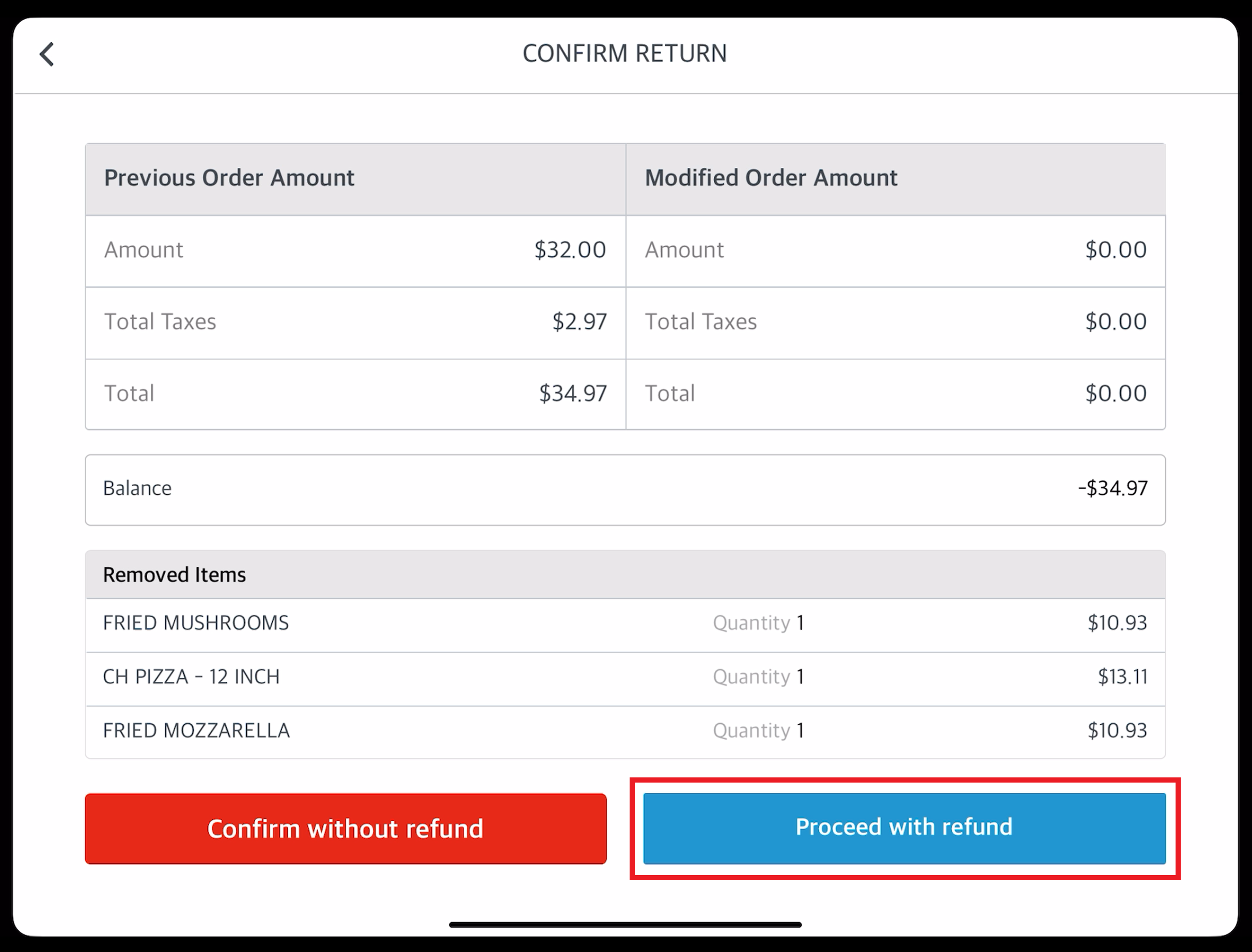Click the $34.97 previous total value

point(572,393)
